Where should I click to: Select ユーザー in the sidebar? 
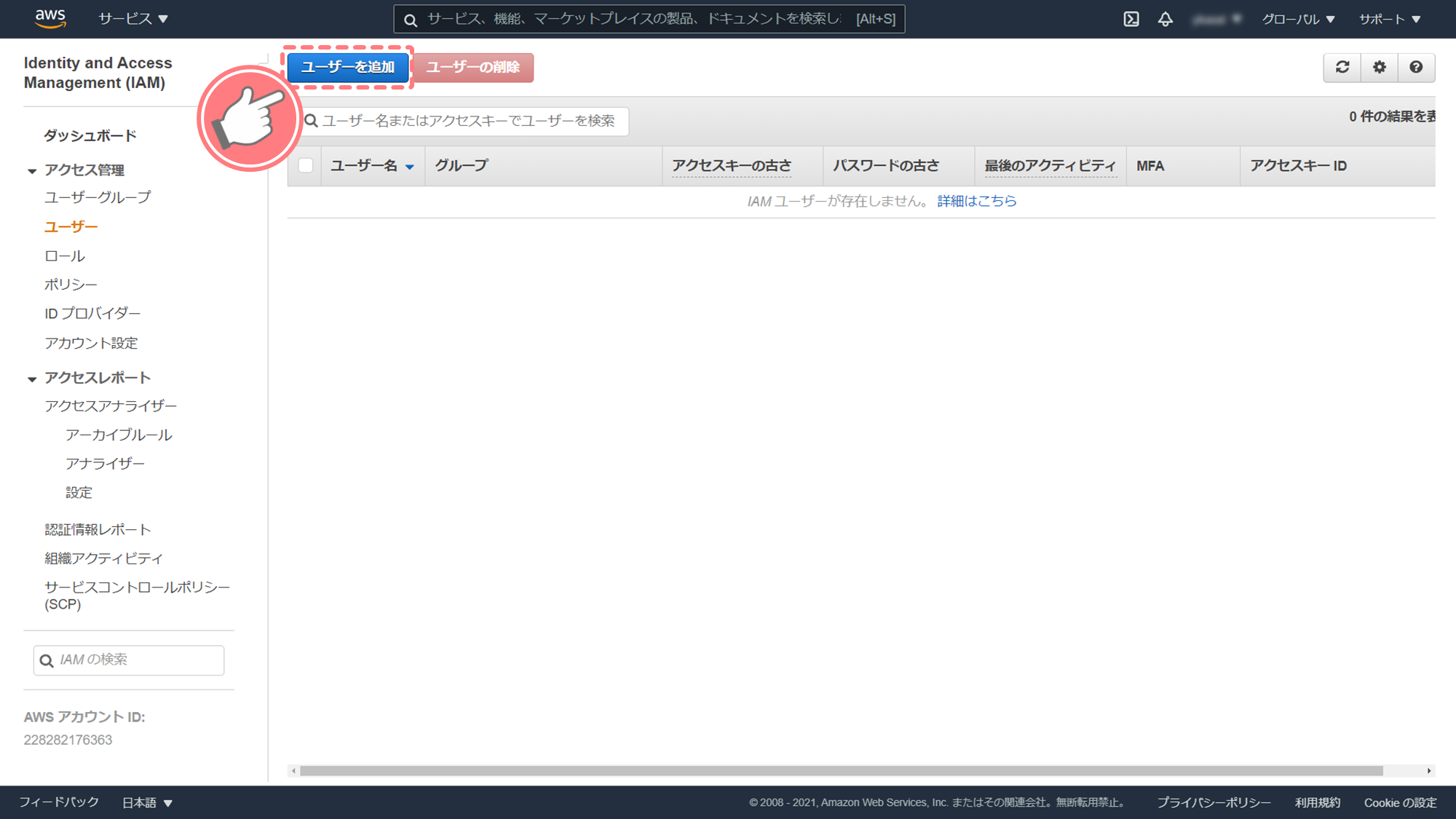(x=71, y=226)
